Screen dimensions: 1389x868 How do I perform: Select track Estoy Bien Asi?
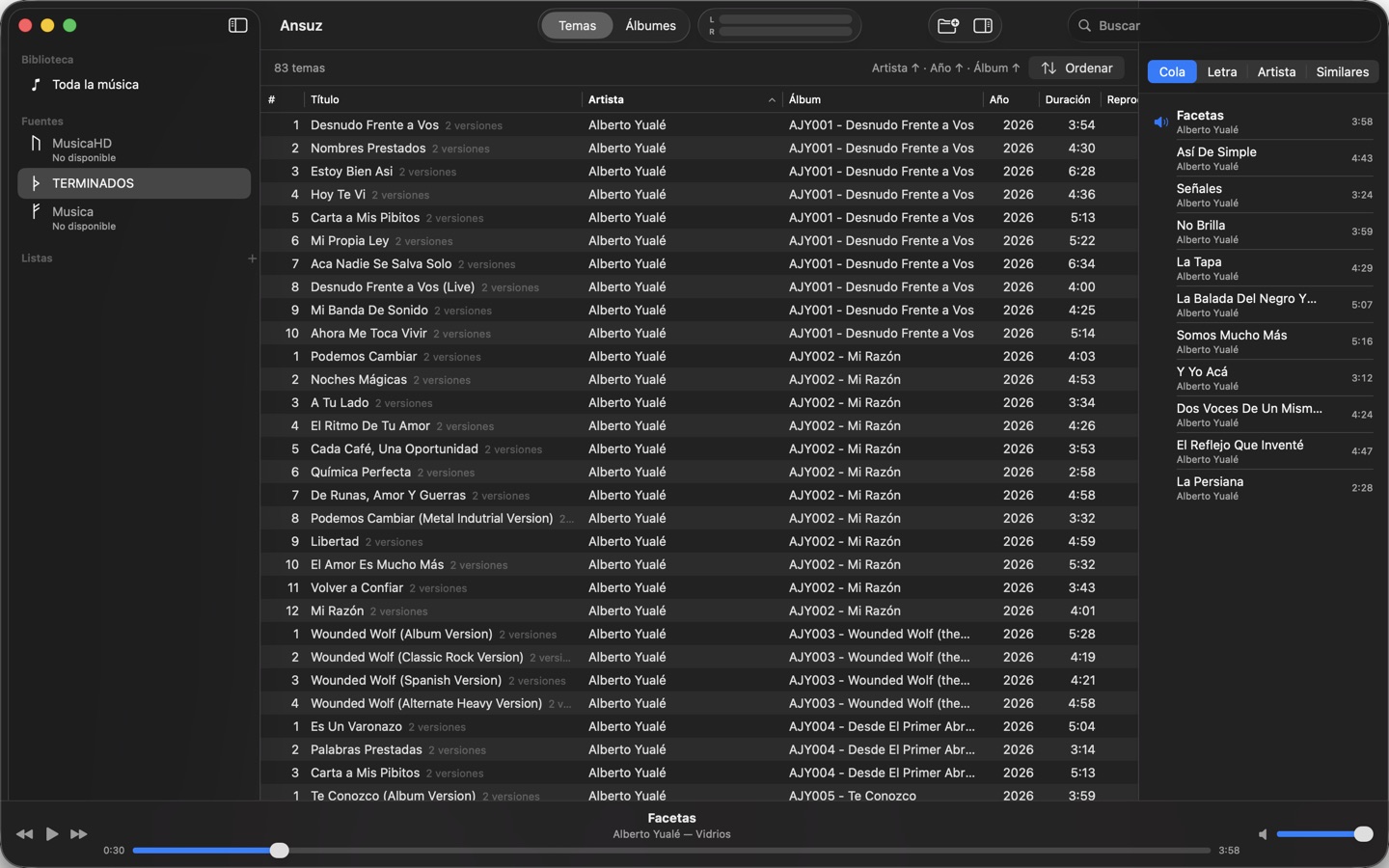pos(699,172)
